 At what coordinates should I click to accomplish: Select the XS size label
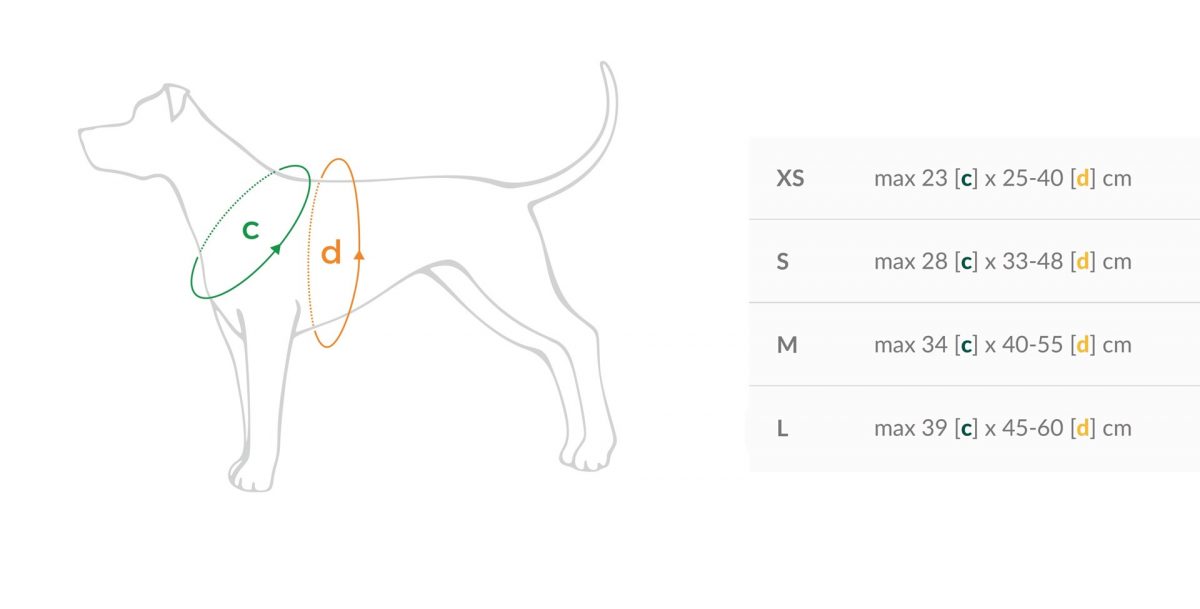[x=790, y=179]
